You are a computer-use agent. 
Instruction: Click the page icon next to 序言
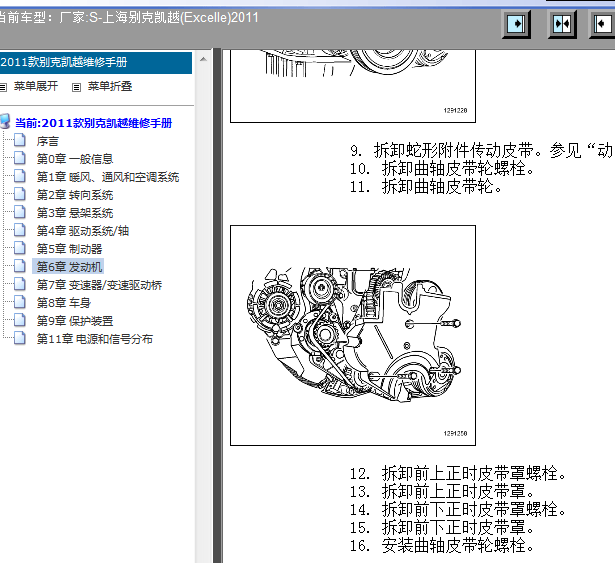click(x=20, y=140)
